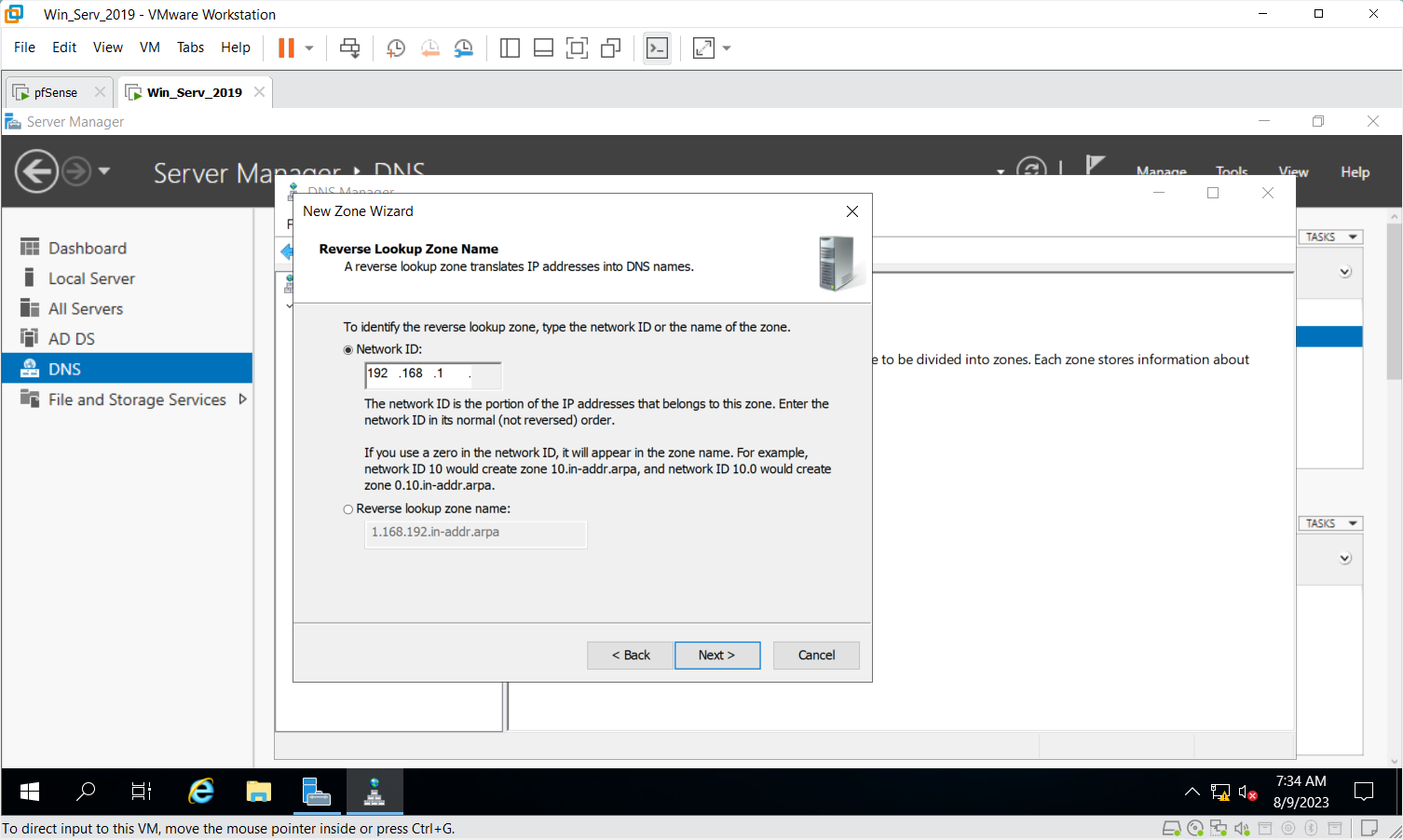Screen dimensions: 1403x840
Task: Click the Back button in wizard
Action: click(631, 655)
